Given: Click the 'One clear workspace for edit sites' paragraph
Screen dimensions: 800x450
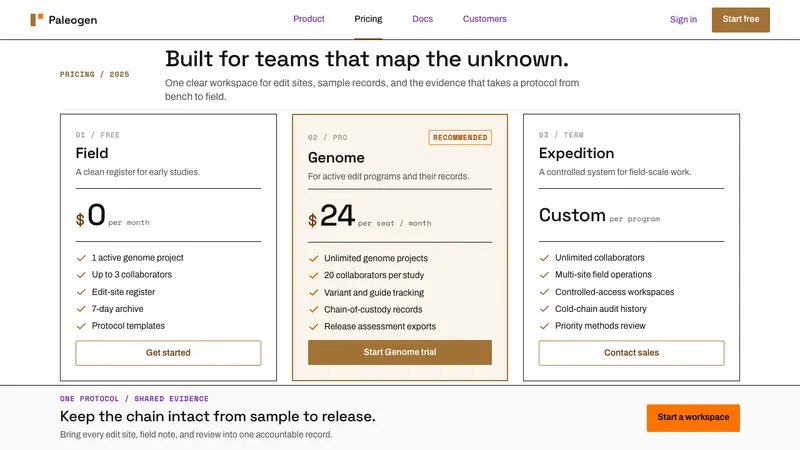Looking at the screenshot, I should 372,89.
